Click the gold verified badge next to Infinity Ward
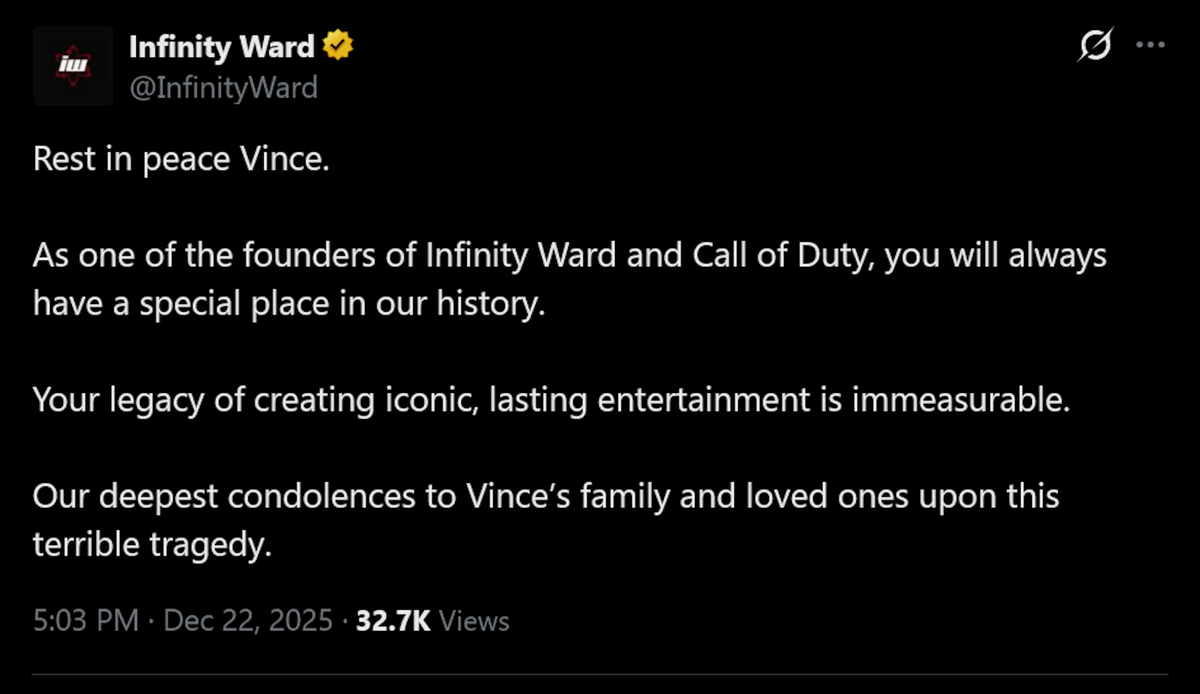The width and height of the screenshot is (1200, 694). pyautogui.click(x=338, y=43)
